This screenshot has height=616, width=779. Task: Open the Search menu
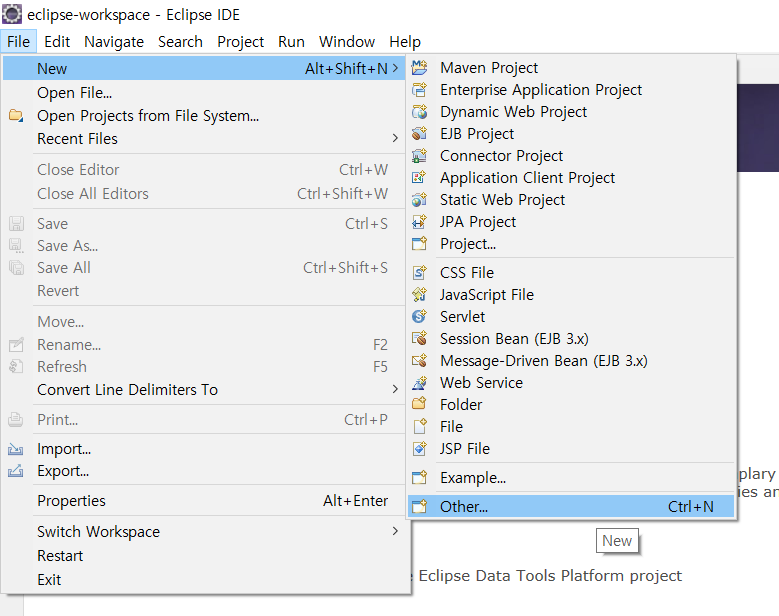point(180,42)
